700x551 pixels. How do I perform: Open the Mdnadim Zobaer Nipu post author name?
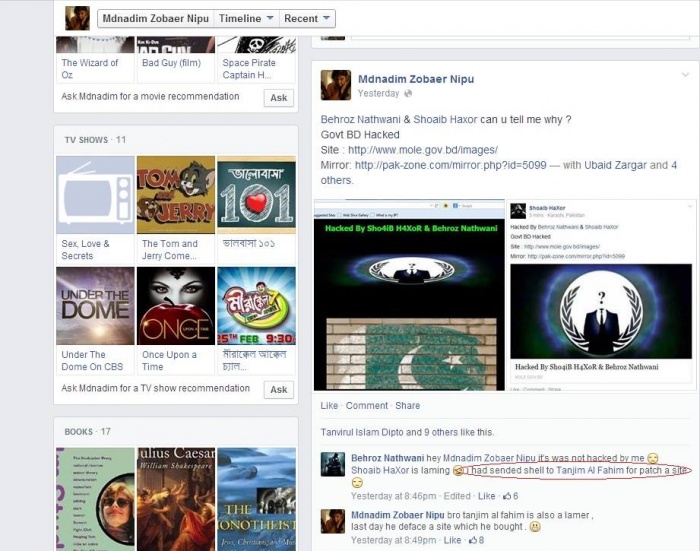(x=416, y=79)
